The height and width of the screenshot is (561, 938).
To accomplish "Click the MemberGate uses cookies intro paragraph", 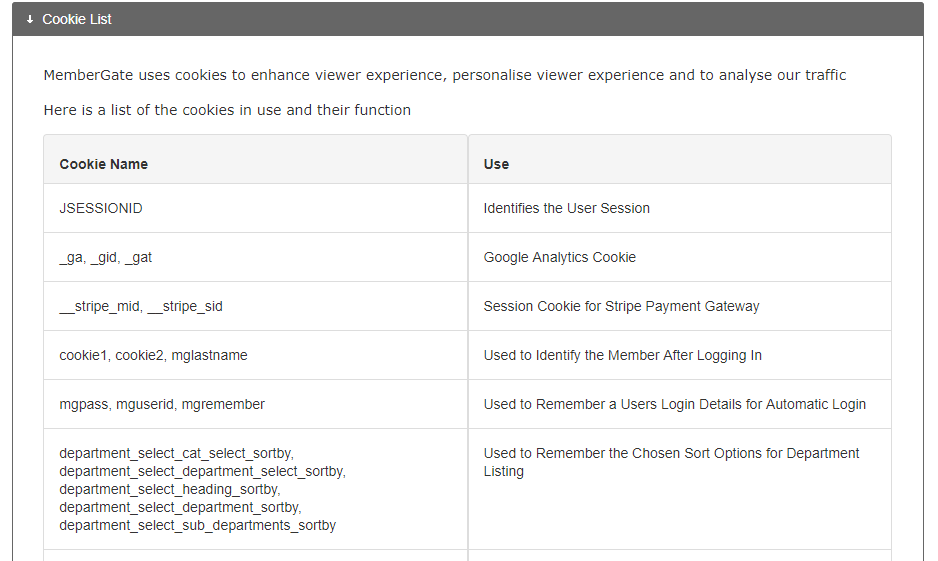I will tap(445, 75).
